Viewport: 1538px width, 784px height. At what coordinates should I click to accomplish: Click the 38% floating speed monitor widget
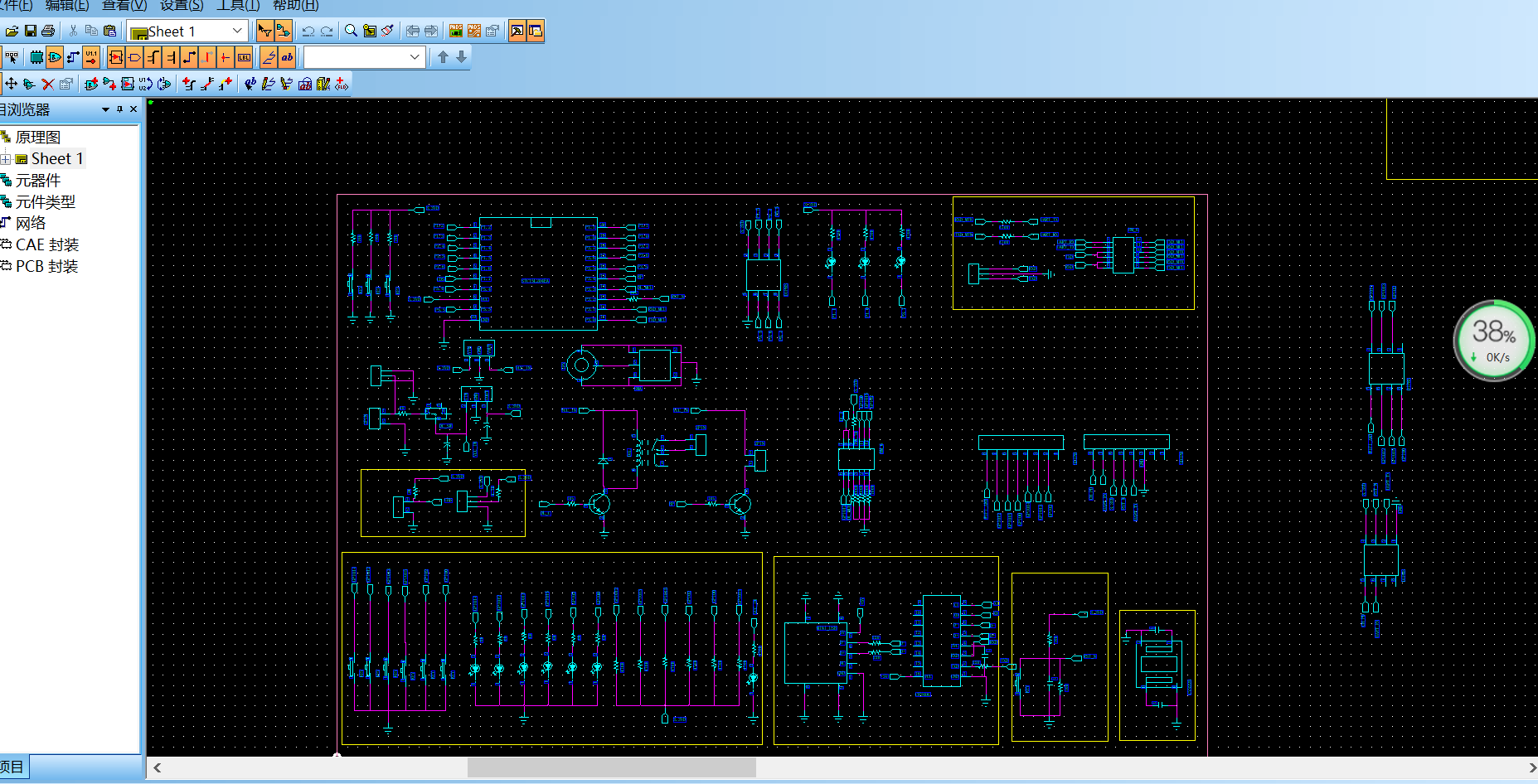(x=1494, y=341)
